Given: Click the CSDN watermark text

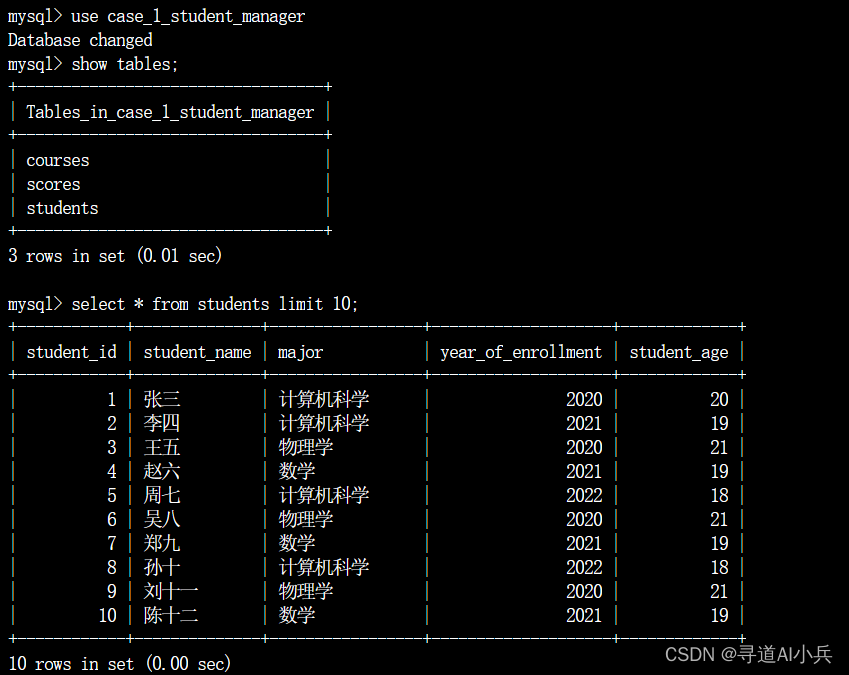Looking at the screenshot, I should (746, 655).
